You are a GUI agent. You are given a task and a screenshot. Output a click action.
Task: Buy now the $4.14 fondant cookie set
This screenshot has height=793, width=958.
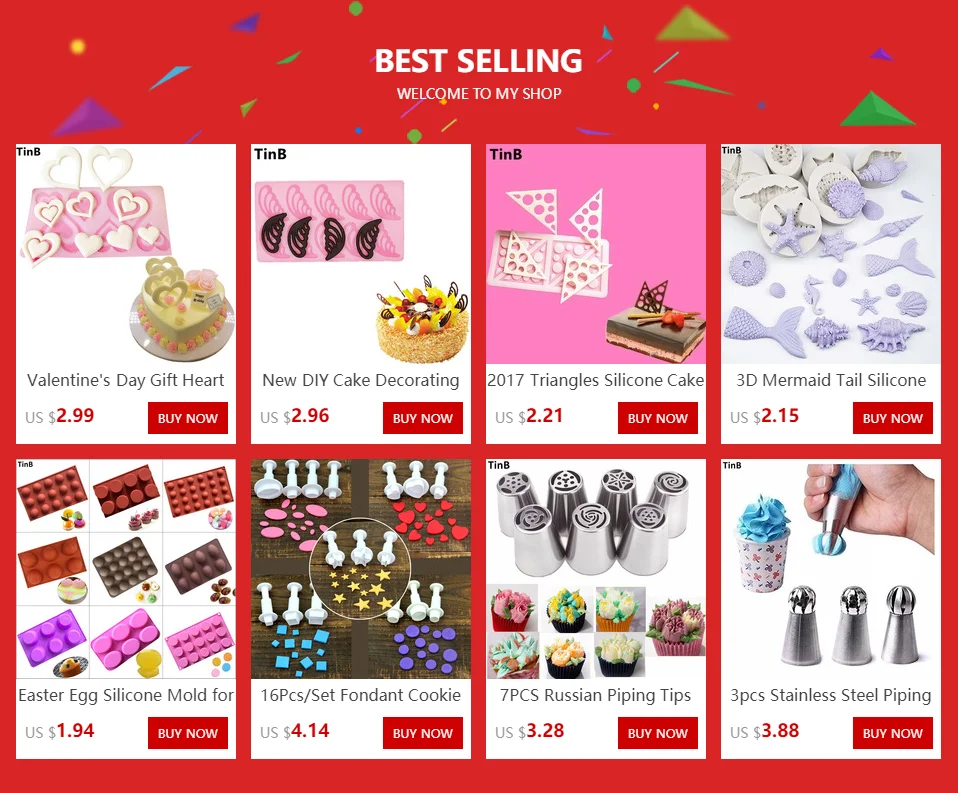tap(423, 733)
